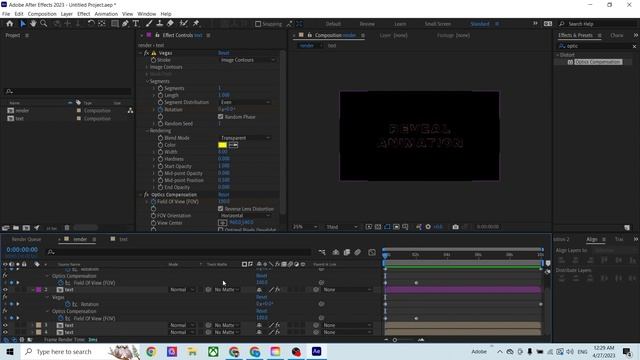Screen dimensions: 640x360
Task: Hide layer 3 text with eye icon
Action: (x=5, y=325)
